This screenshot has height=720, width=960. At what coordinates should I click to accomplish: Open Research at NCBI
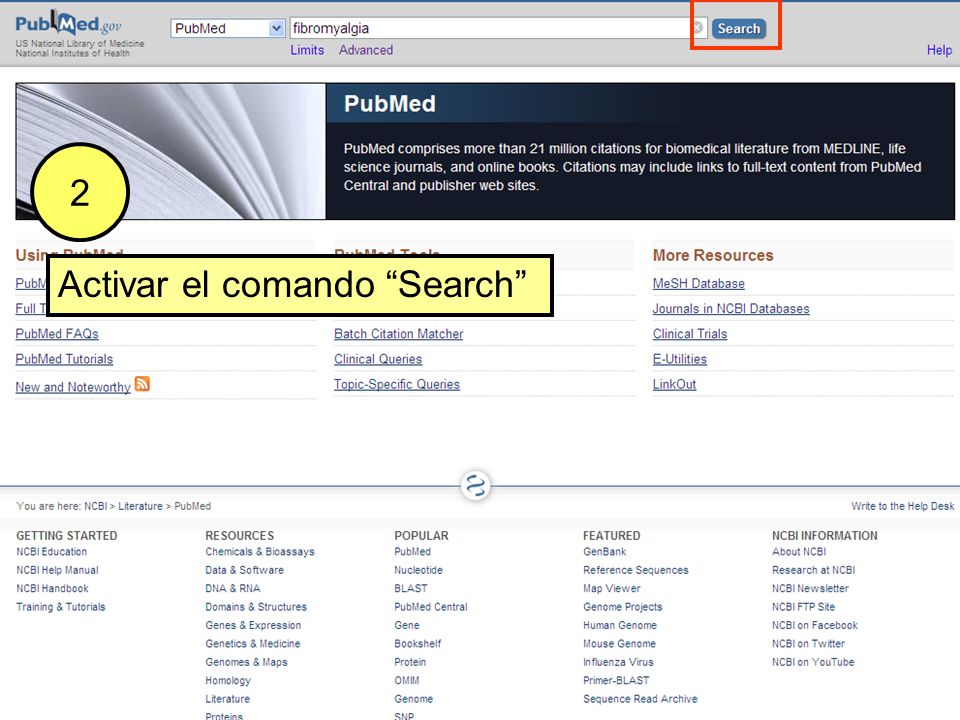click(813, 570)
